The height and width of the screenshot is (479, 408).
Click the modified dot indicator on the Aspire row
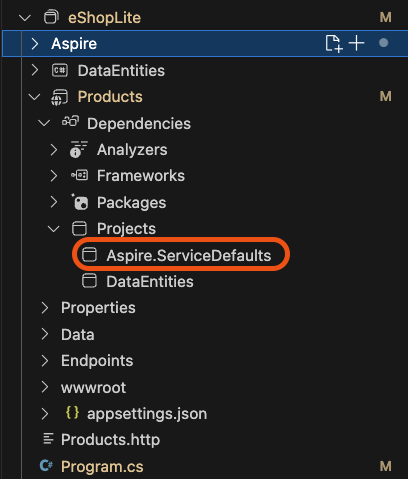pyautogui.click(x=384, y=43)
